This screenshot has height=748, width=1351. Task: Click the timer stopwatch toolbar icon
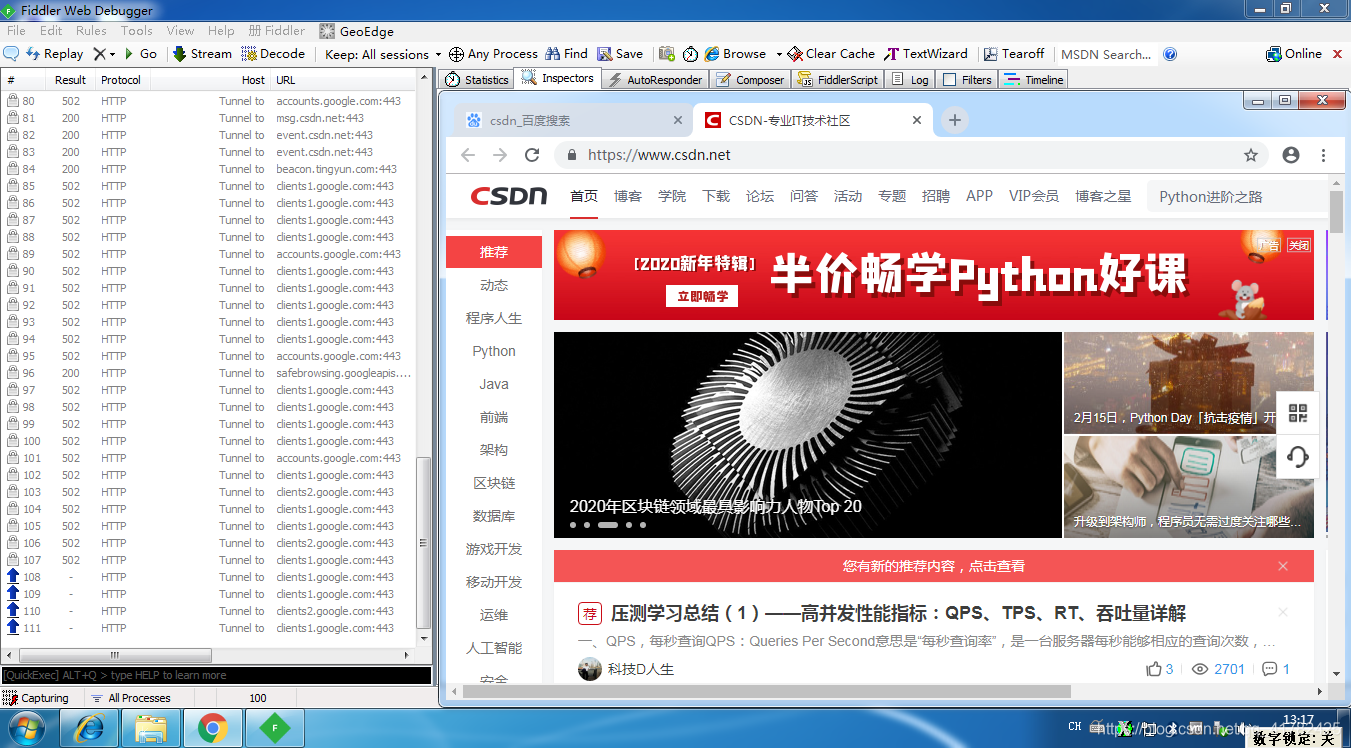691,54
